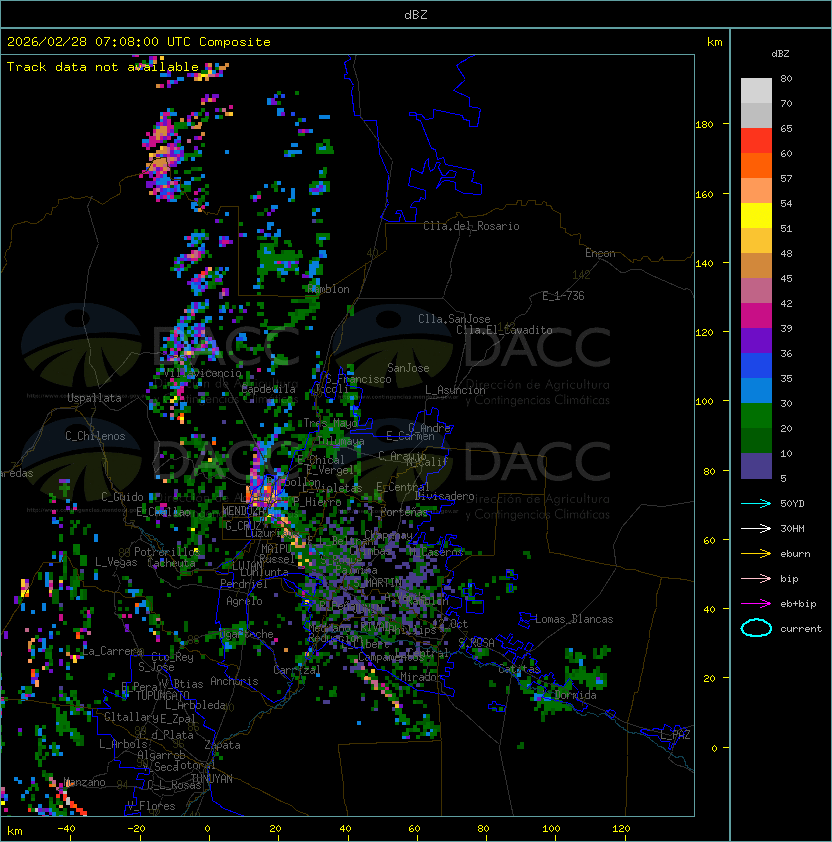Image resolution: width=832 pixels, height=842 pixels.
Task: Click the 'E_1-736' map label
Action: tap(563, 296)
